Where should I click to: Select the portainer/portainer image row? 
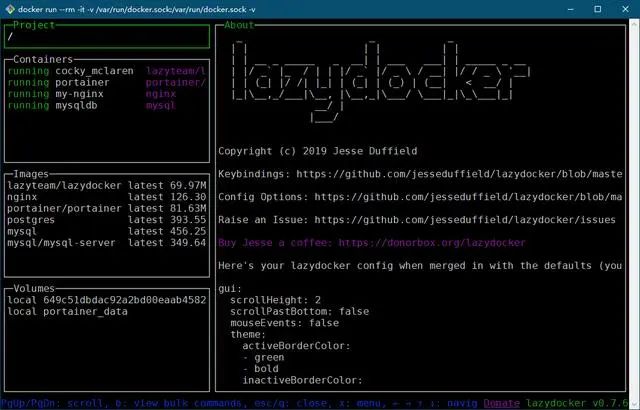107,208
